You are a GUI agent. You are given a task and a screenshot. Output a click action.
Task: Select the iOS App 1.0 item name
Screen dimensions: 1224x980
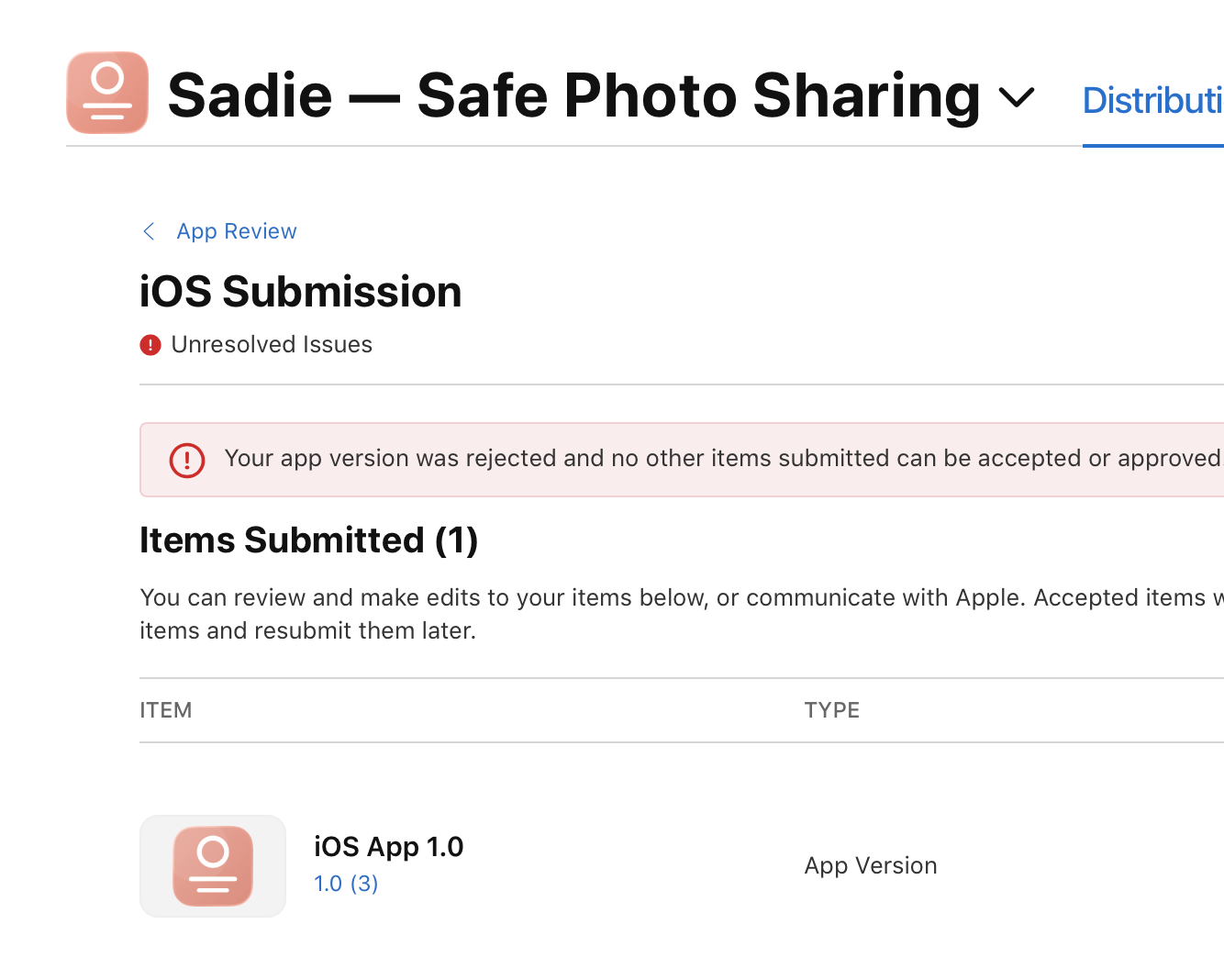coord(389,846)
